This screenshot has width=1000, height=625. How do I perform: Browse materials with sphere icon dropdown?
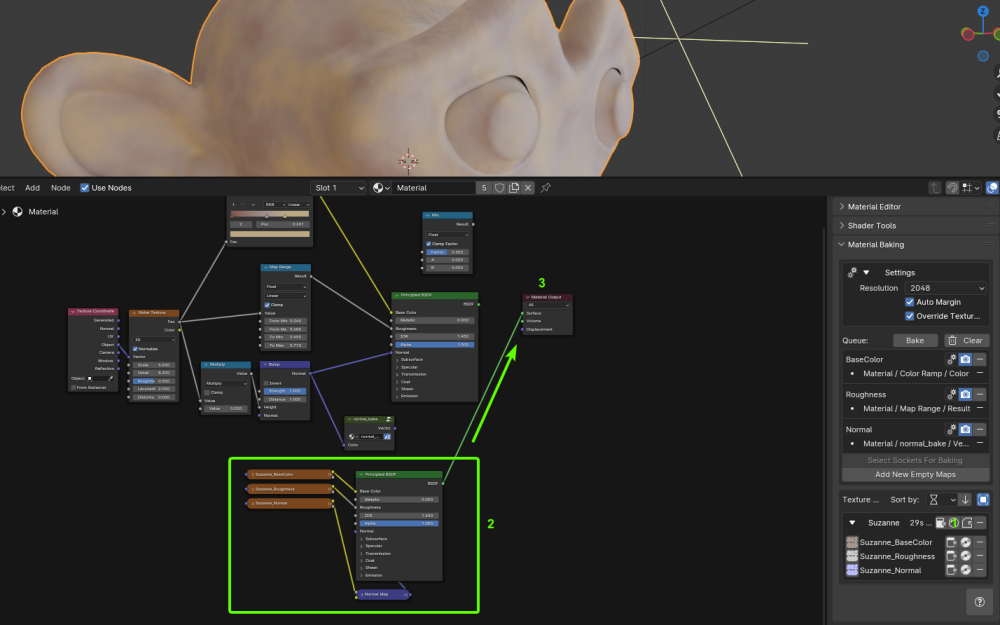pos(381,188)
